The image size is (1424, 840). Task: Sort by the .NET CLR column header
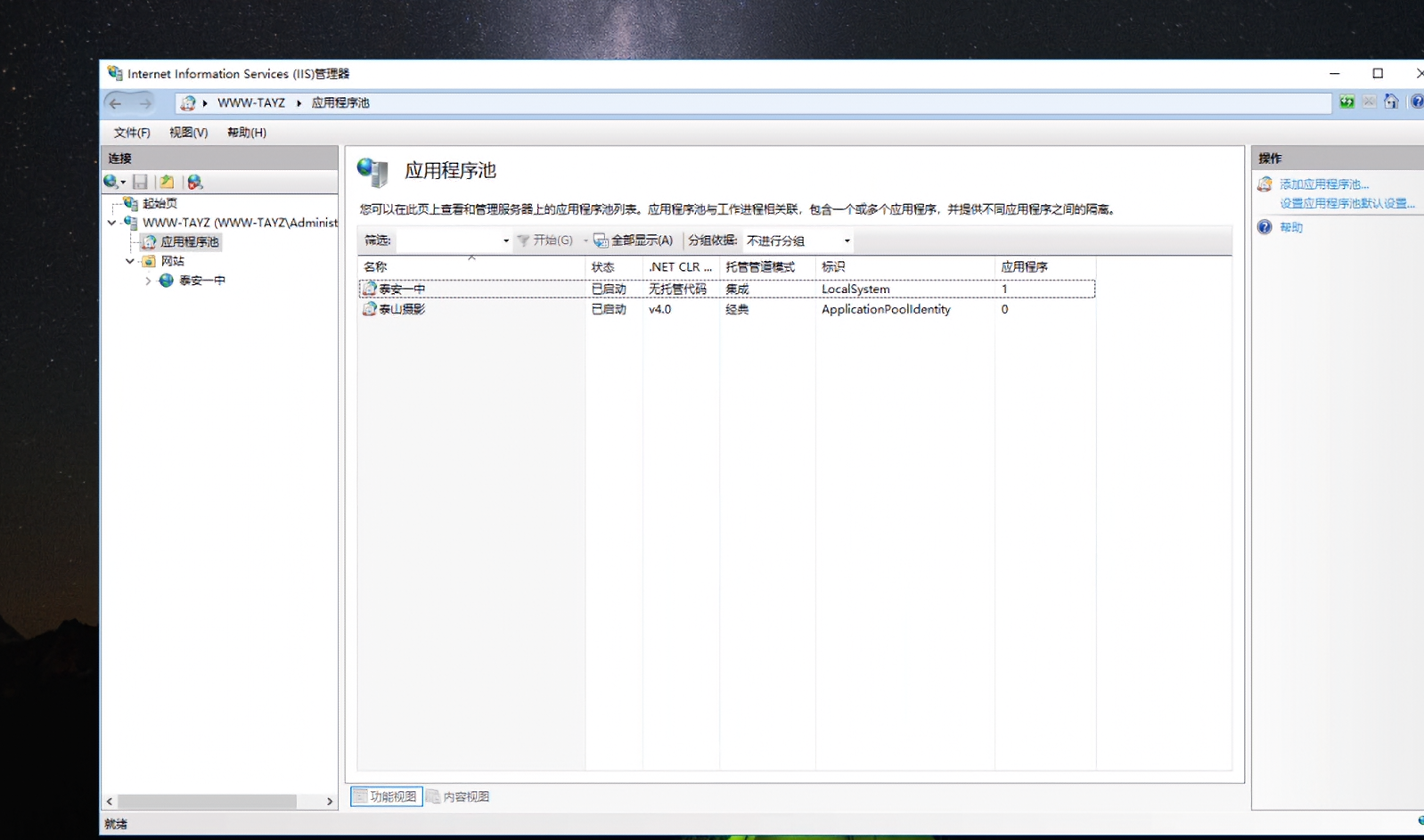pos(681,266)
